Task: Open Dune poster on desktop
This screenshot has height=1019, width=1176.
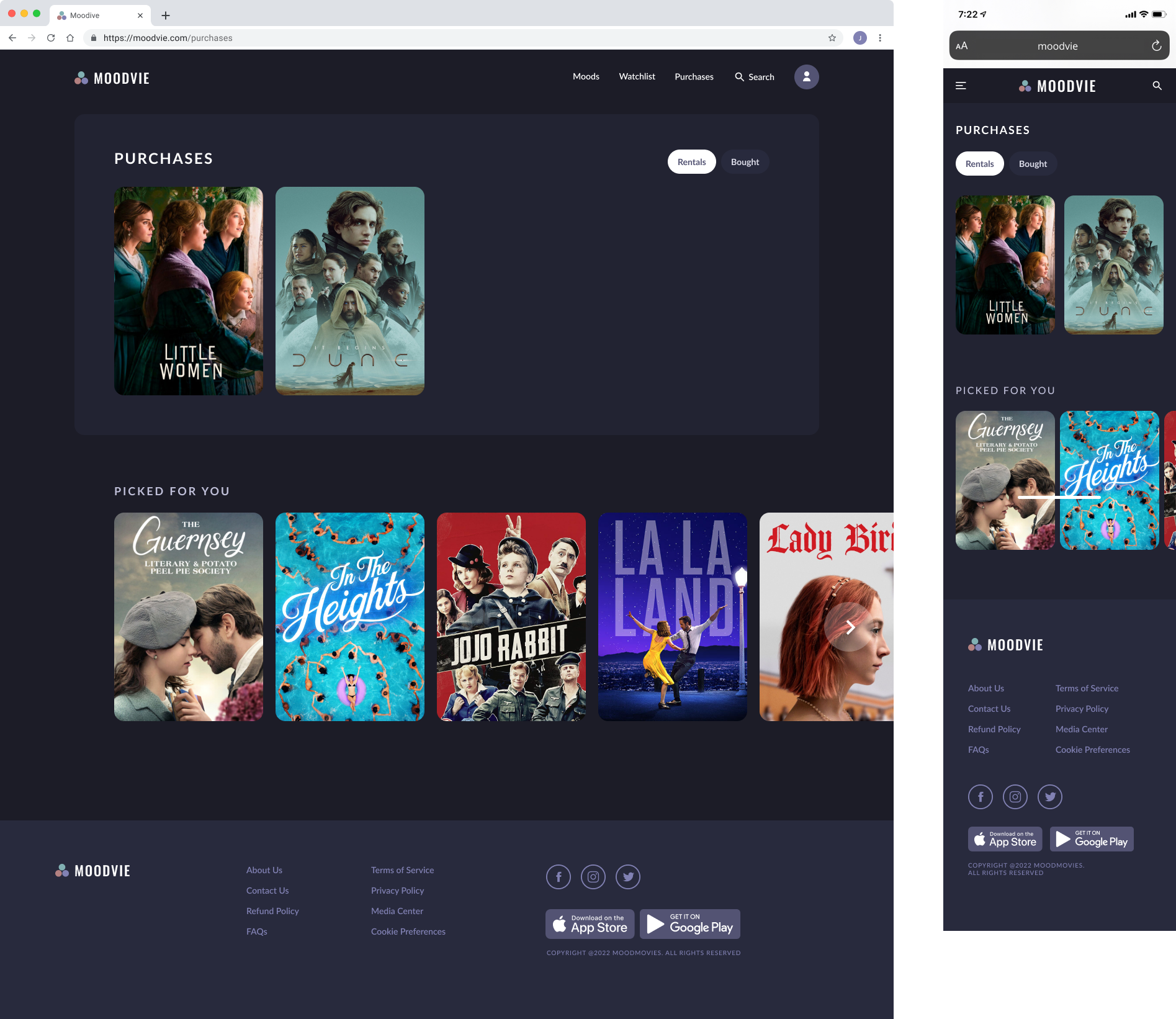Action: (350, 291)
